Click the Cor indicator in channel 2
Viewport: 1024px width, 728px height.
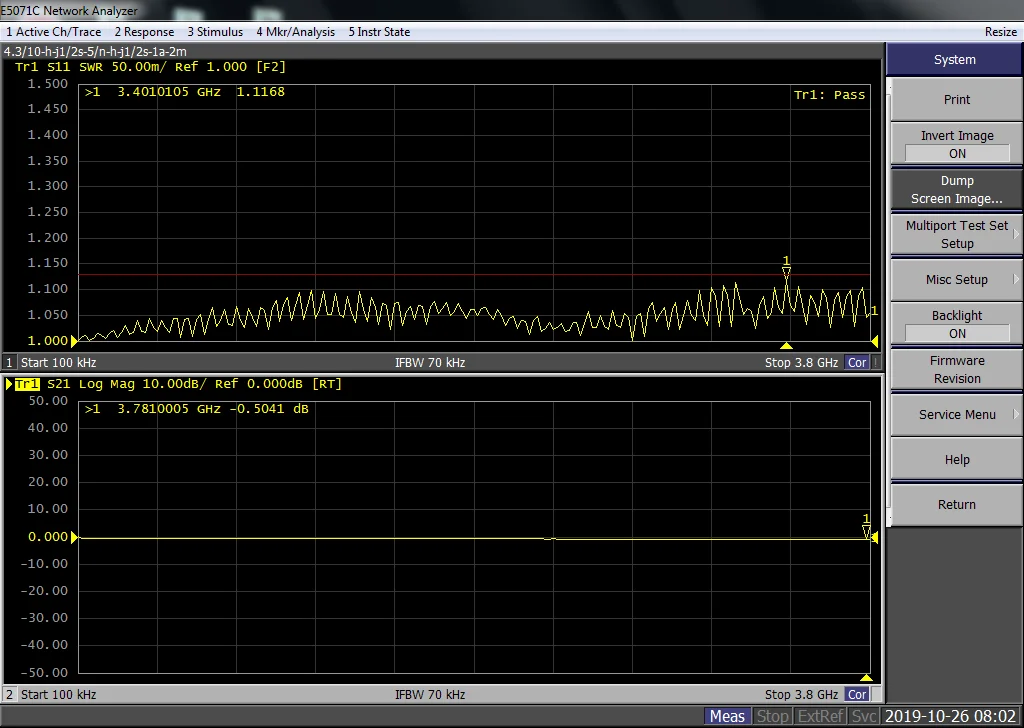pos(857,694)
